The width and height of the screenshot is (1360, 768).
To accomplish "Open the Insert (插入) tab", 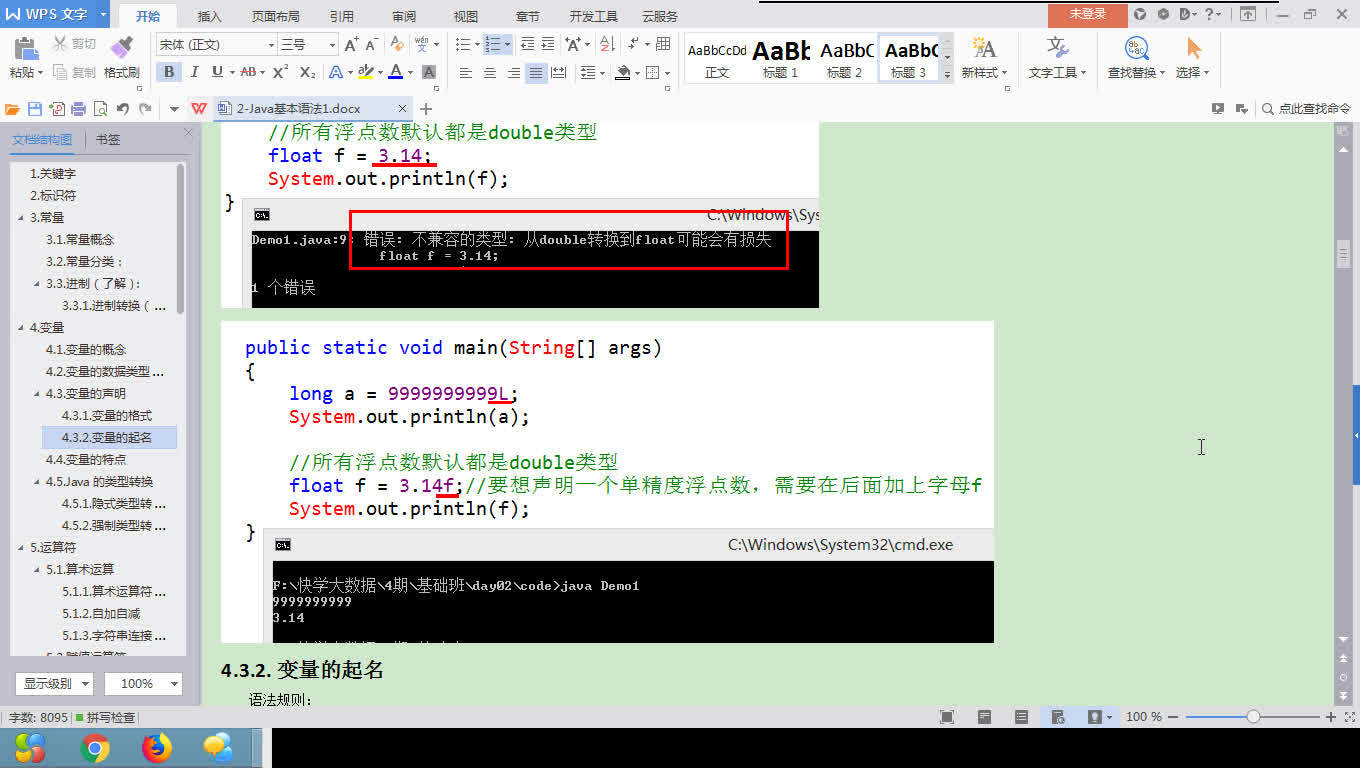I will coord(210,16).
